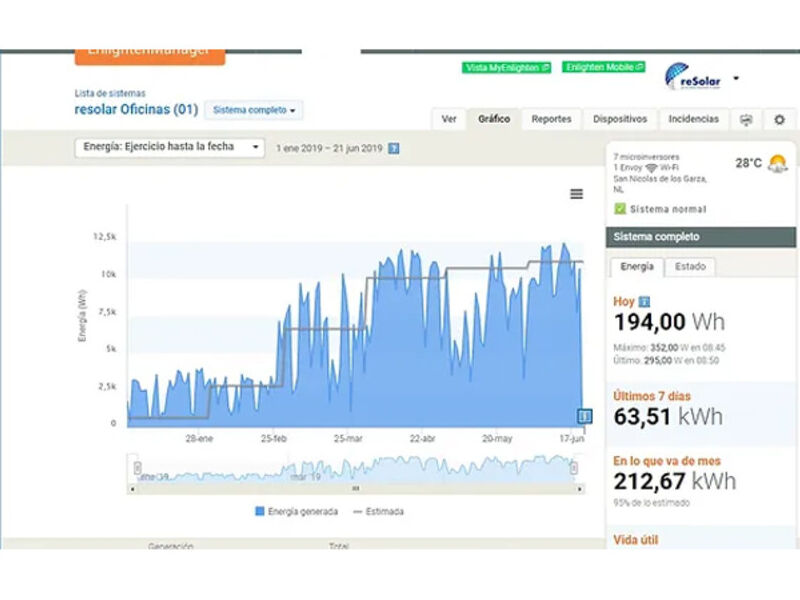Screen dimensions: 800x600
Task: Click the 7 microinversores text
Action: (646, 157)
